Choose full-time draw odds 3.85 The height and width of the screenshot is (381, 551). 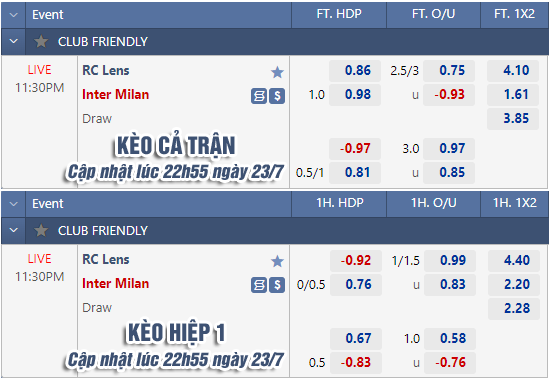513,118
